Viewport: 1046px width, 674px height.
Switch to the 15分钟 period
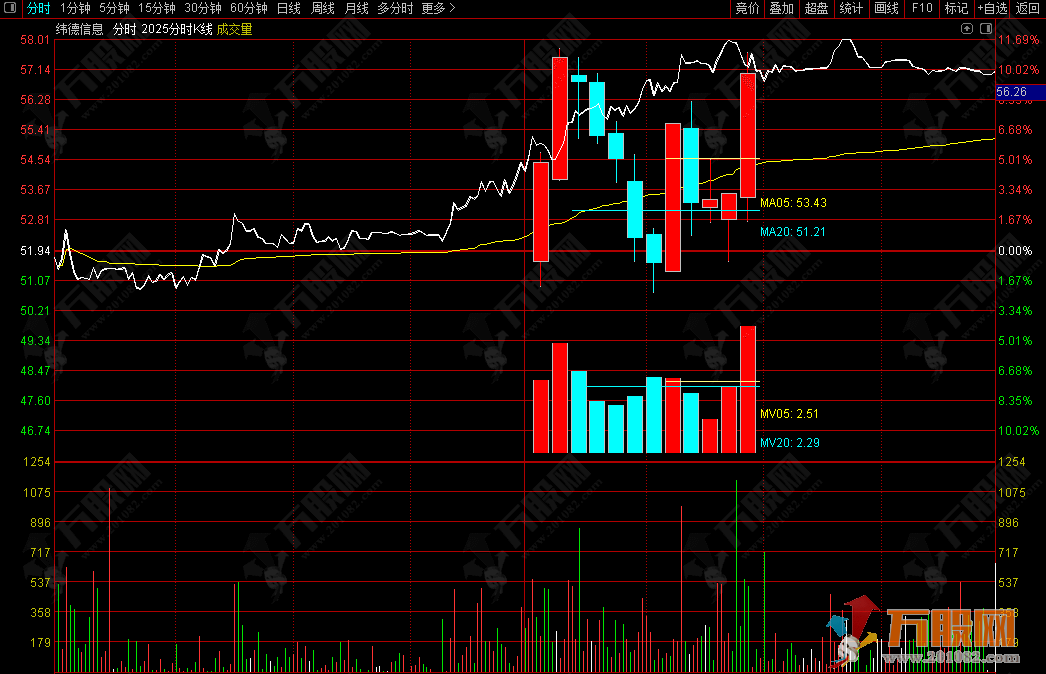(x=157, y=8)
